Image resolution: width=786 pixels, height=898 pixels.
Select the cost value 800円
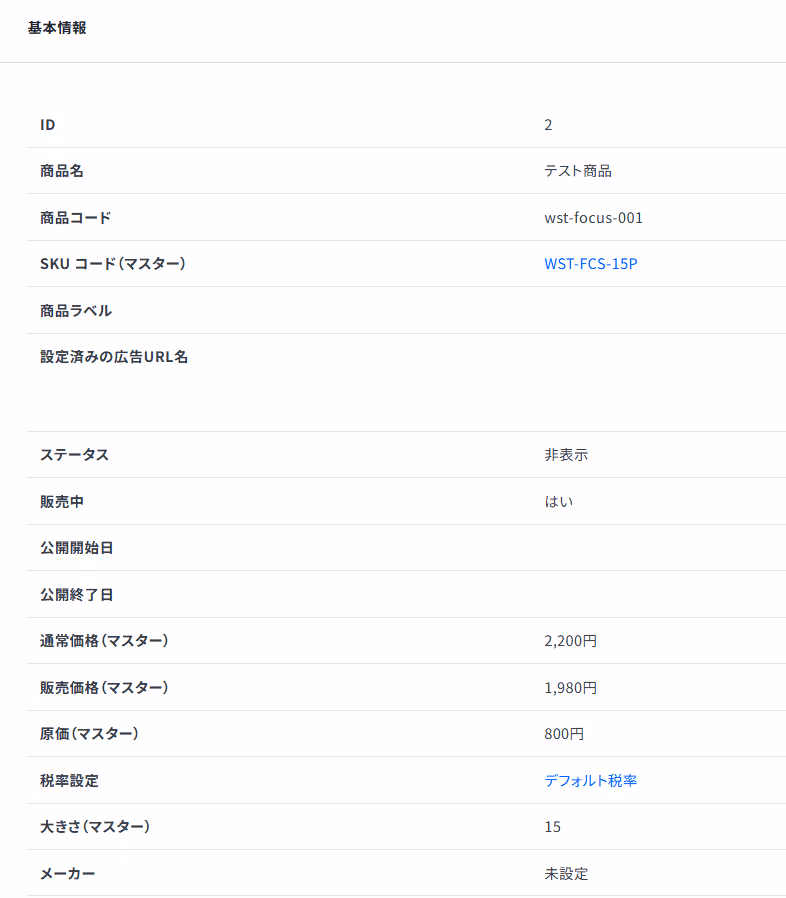[564, 734]
